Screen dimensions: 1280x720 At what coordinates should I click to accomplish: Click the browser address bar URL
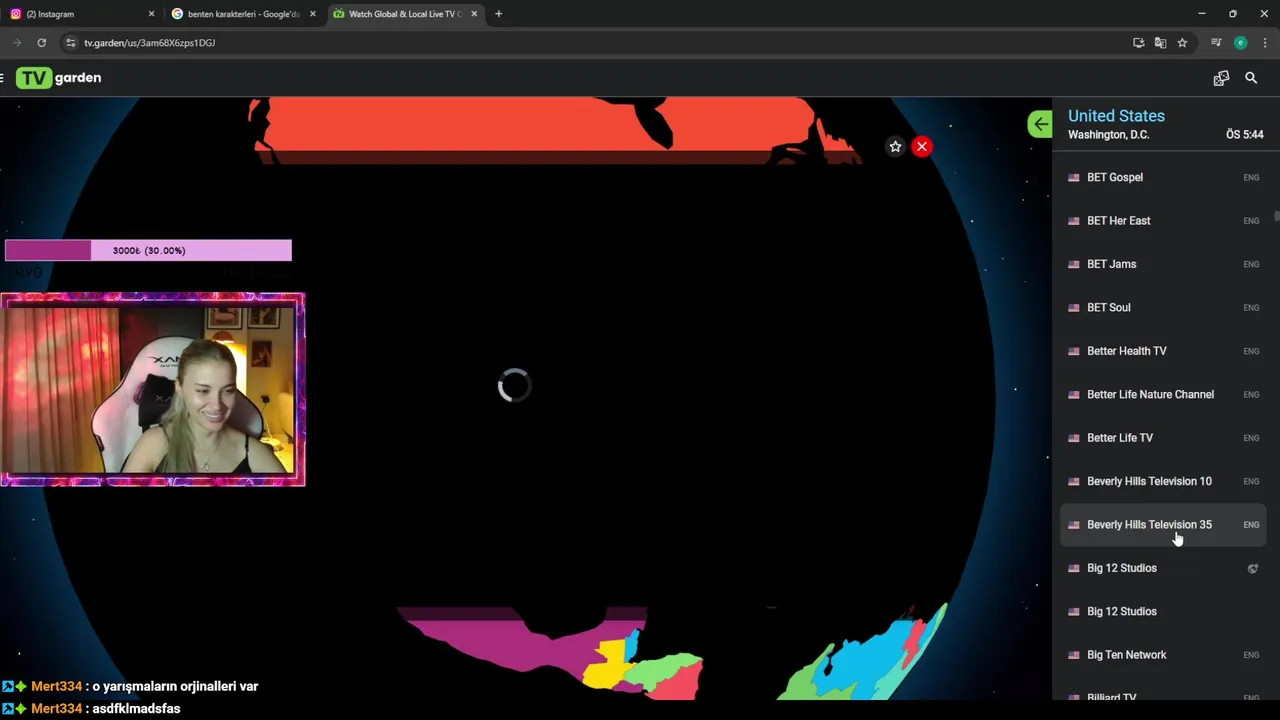click(149, 43)
